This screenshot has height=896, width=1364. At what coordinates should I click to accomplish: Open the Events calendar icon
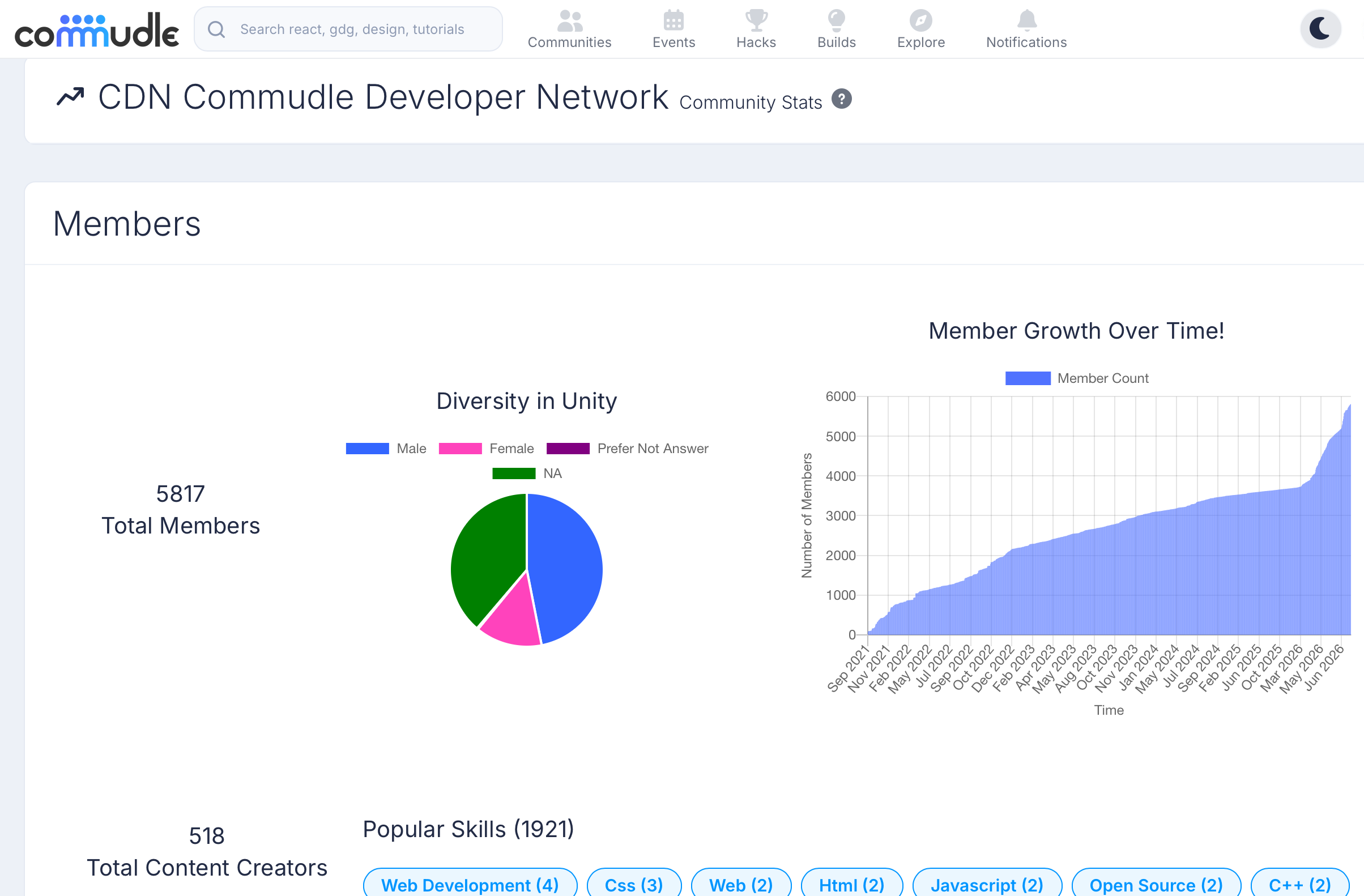coord(674,20)
